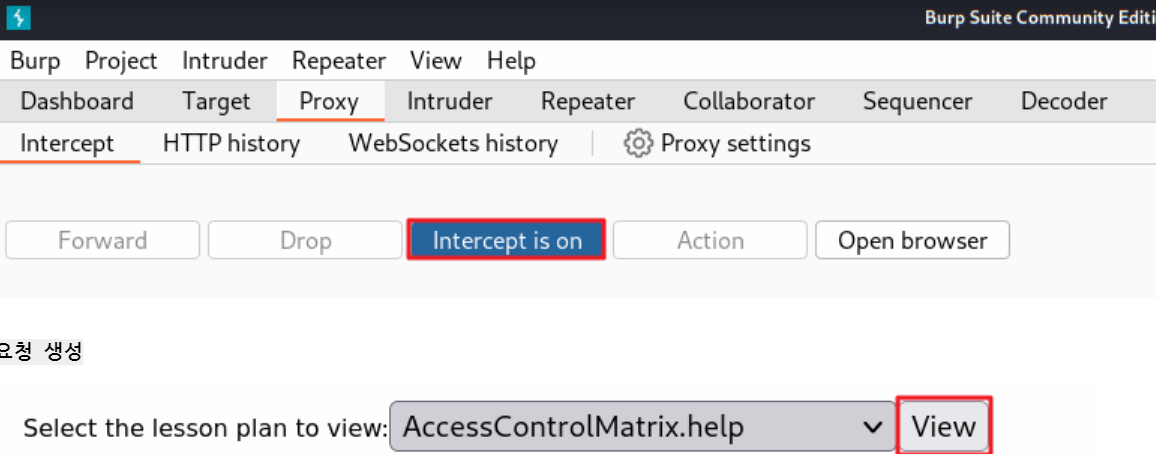Open the Burp menu
Viewport: 1156px width, 454px height.
point(35,60)
